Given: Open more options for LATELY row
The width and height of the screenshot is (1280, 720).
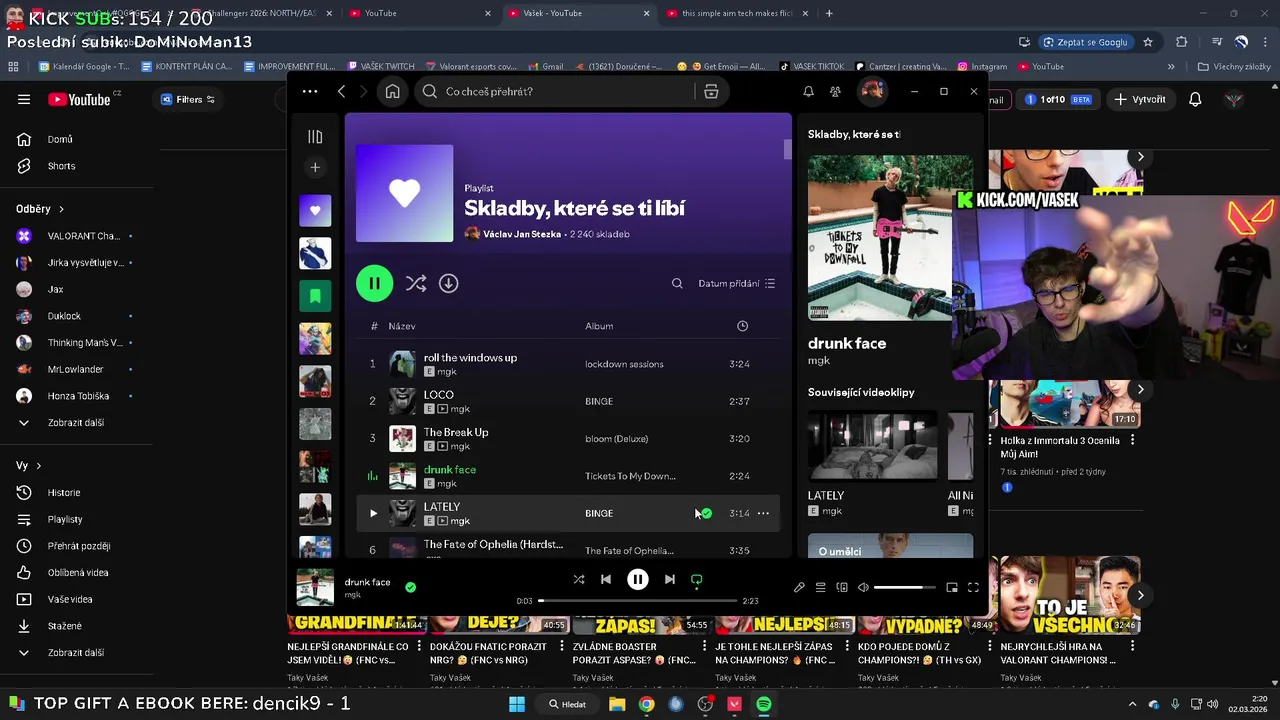Looking at the screenshot, I should [763, 513].
